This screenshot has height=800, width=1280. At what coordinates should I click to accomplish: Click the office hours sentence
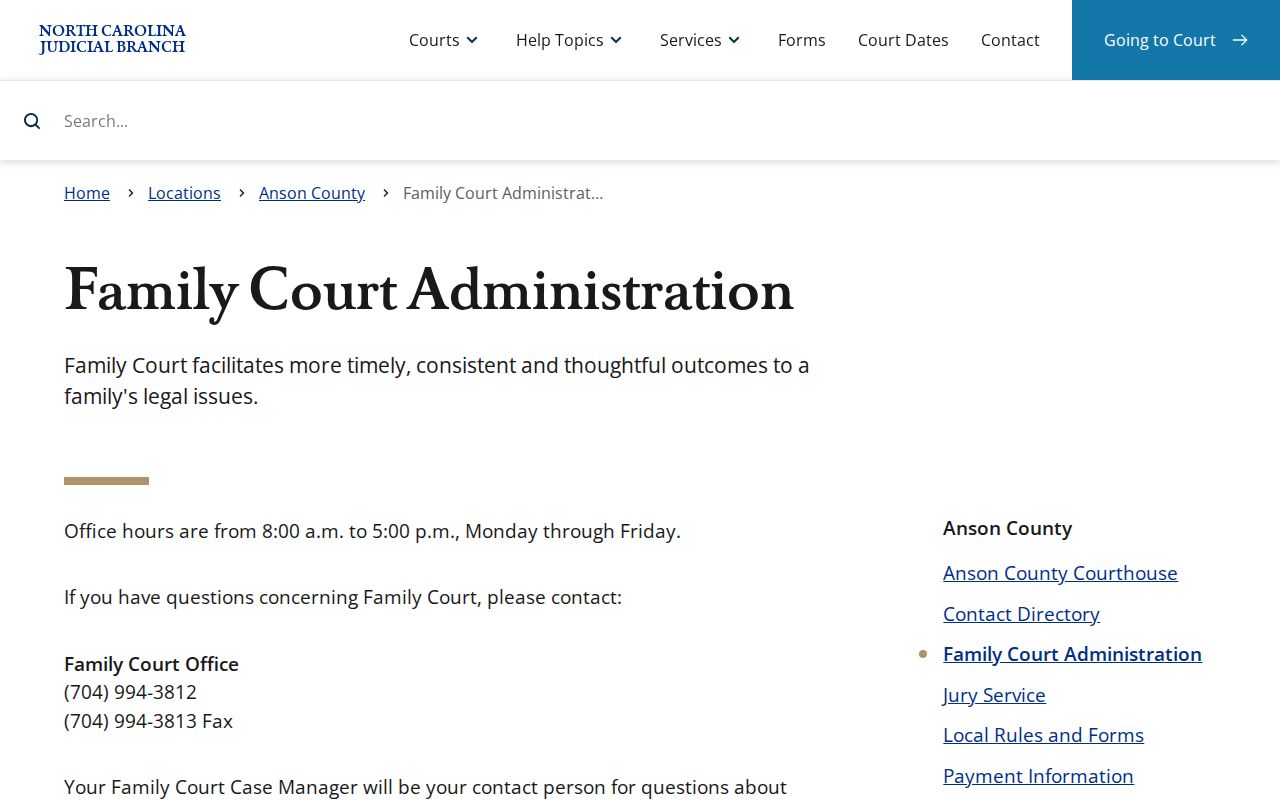click(372, 531)
